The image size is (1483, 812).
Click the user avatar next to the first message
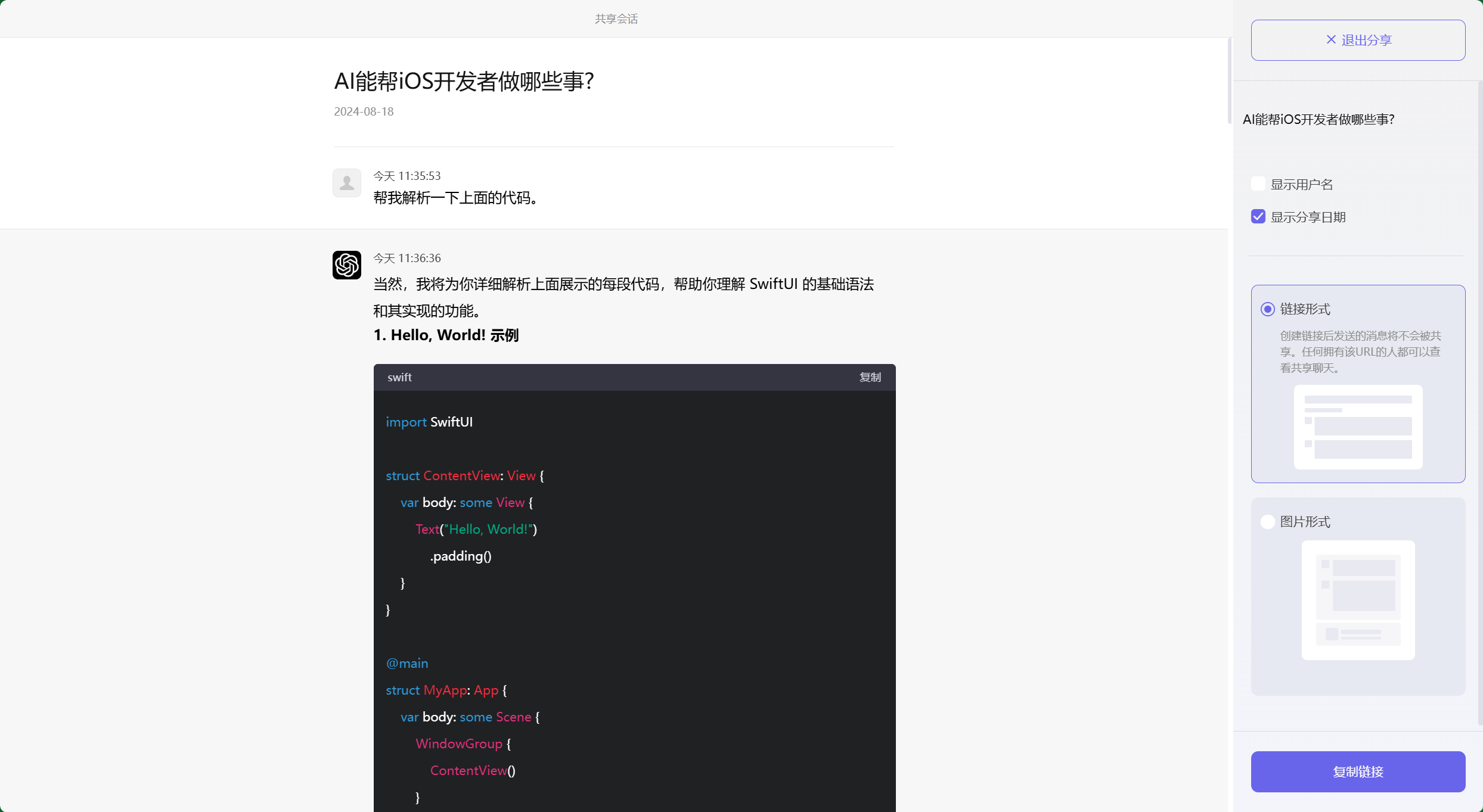pyautogui.click(x=347, y=182)
